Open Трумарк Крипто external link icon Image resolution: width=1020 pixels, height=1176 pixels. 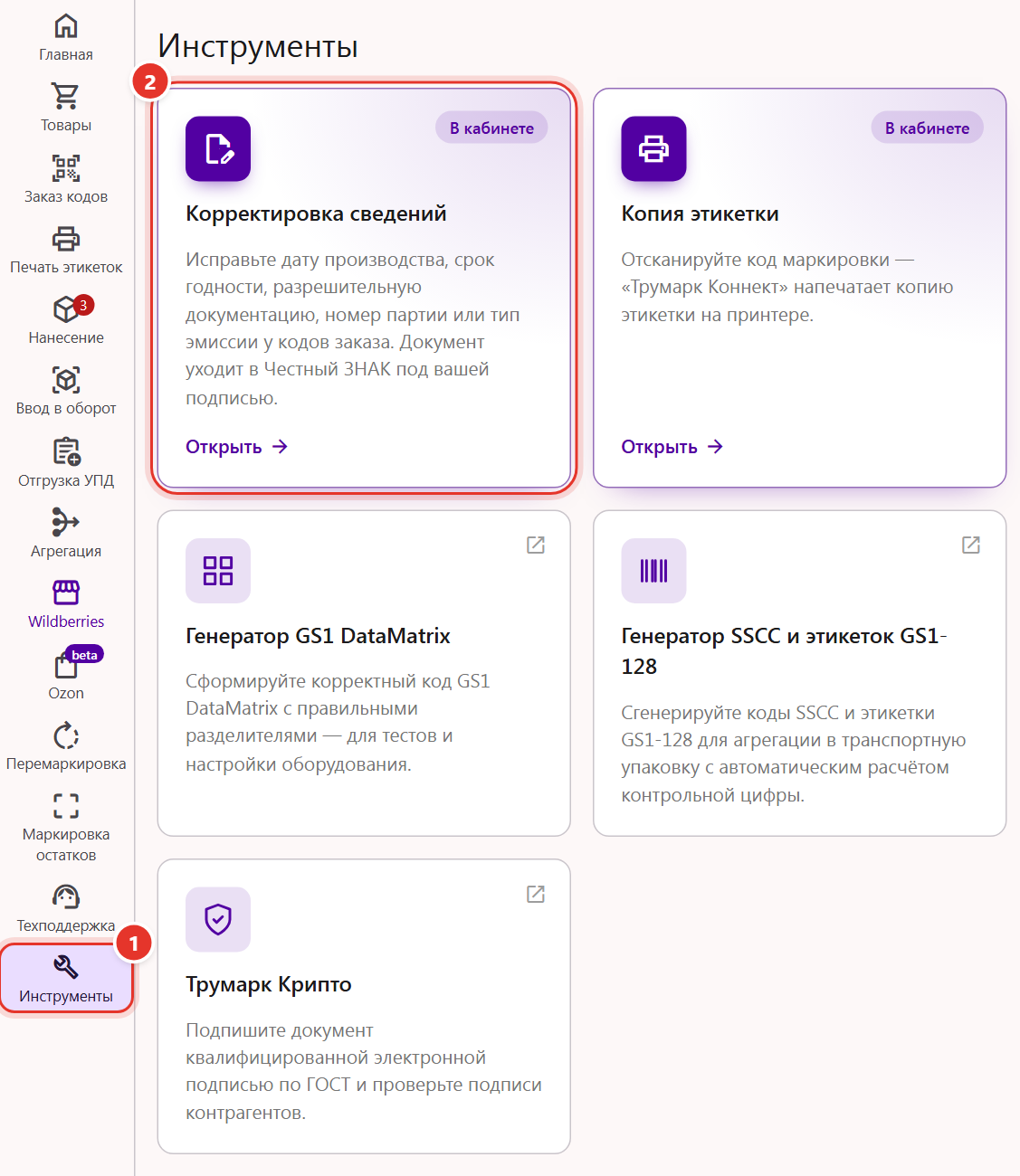536,894
